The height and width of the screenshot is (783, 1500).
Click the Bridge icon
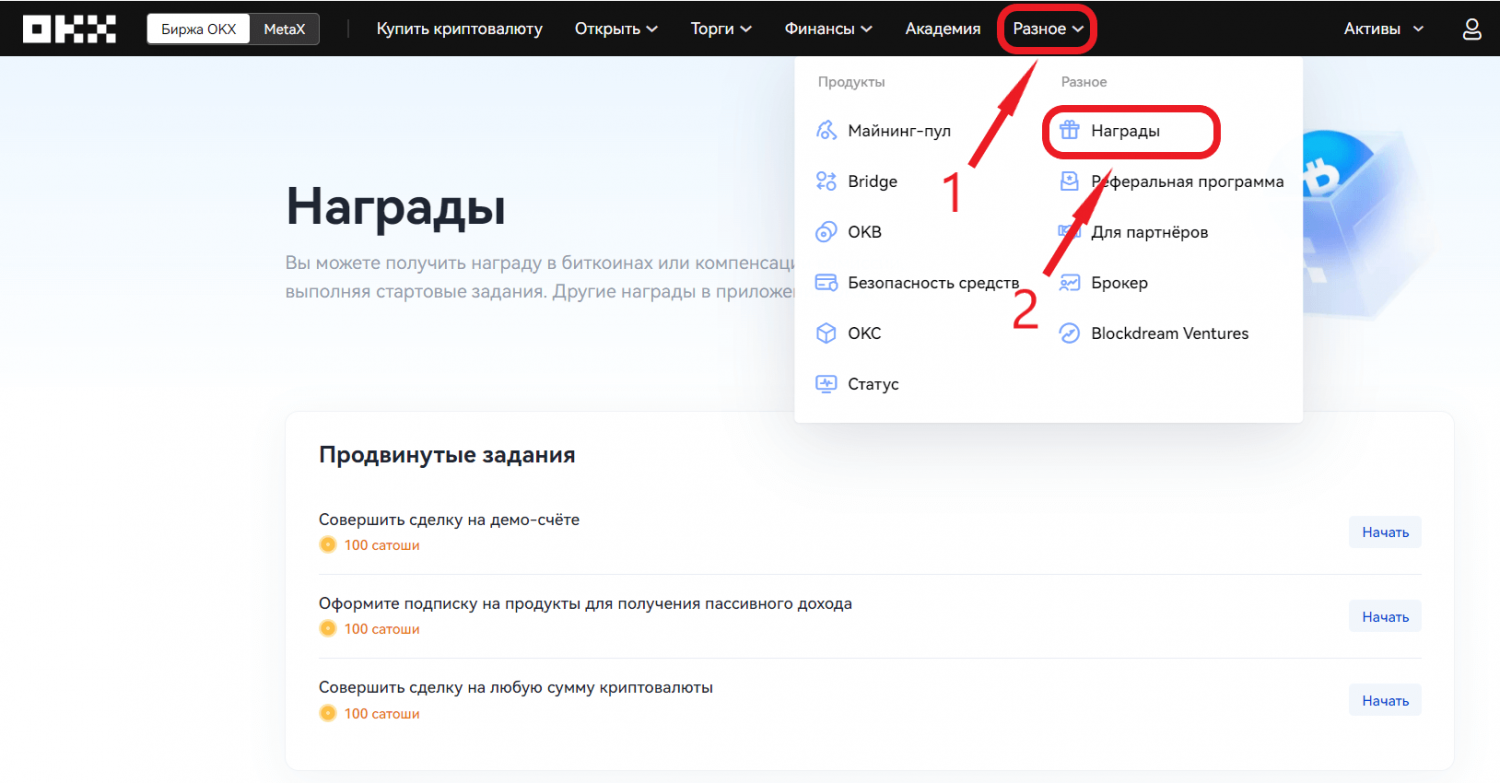826,181
